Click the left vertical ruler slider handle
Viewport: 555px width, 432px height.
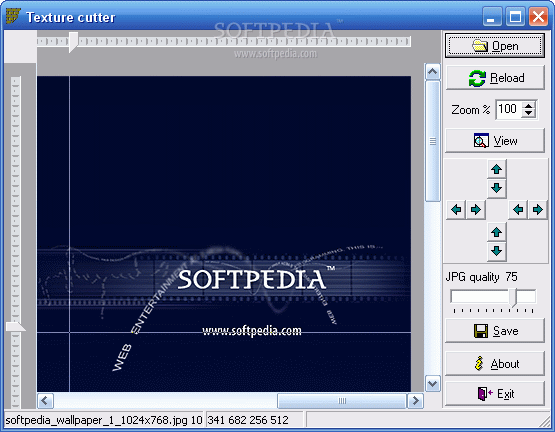(x=16, y=326)
